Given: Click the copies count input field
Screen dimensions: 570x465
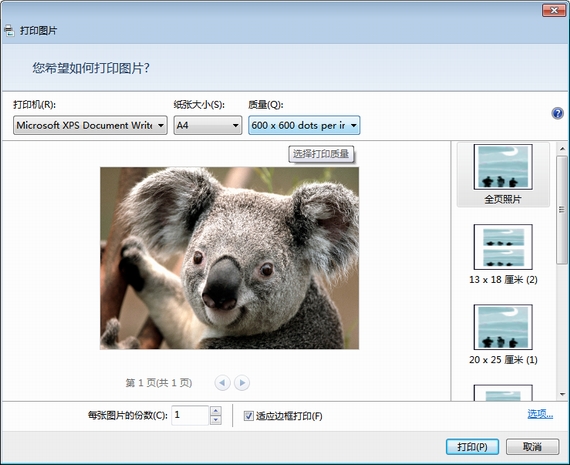Looking at the screenshot, I should (x=190, y=415).
